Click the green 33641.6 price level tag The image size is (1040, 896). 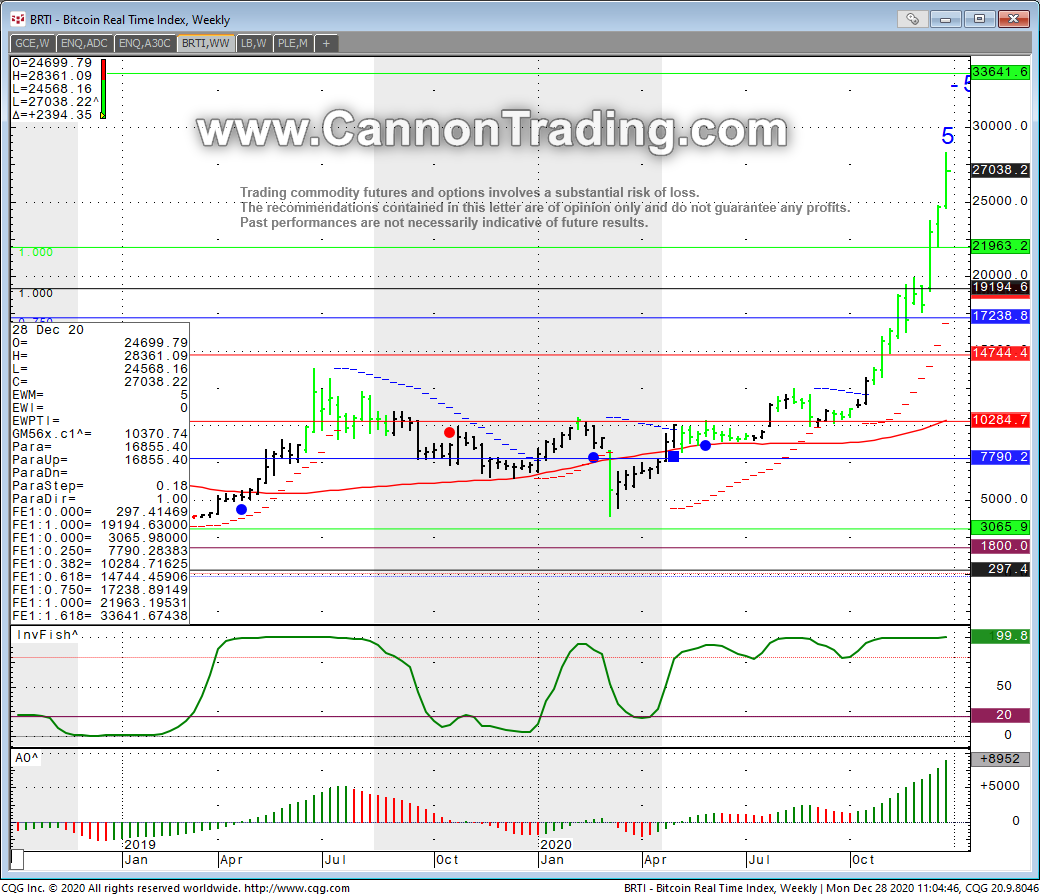tap(1000, 72)
